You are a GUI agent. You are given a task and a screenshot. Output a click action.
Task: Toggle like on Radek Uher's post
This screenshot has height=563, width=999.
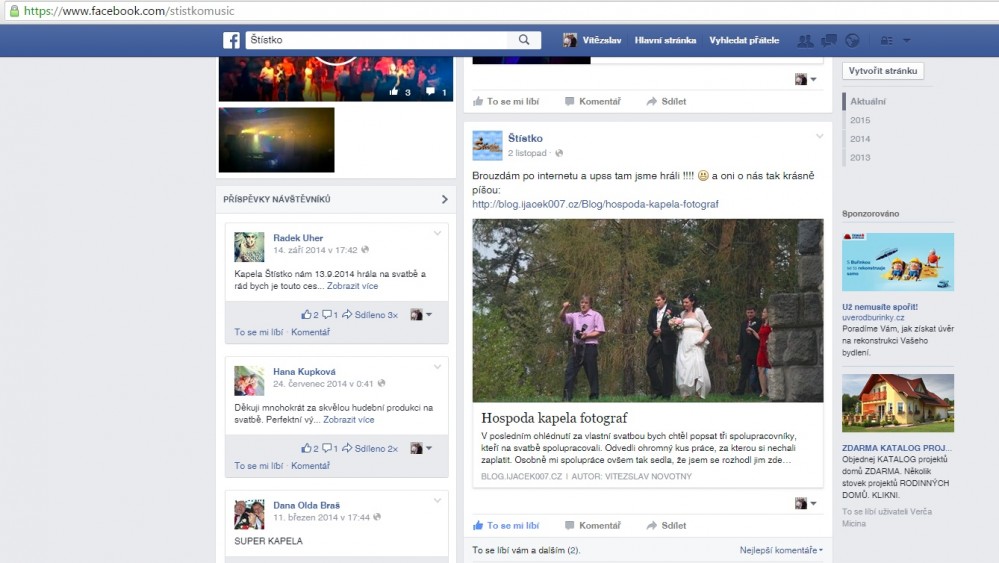(252, 332)
